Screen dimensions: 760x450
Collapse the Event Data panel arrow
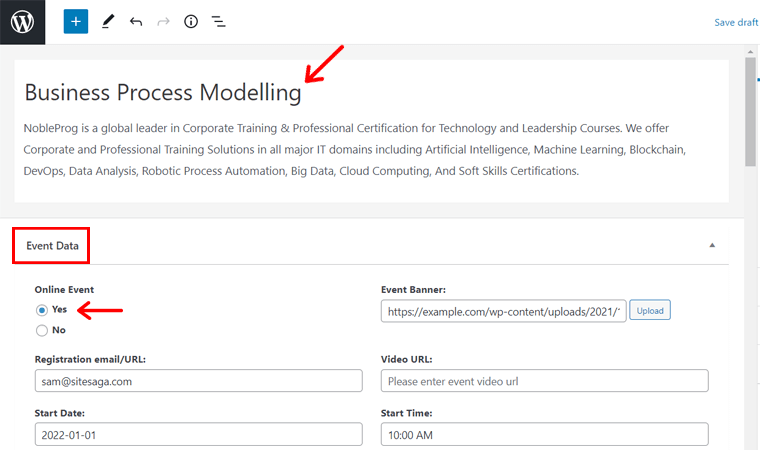[712, 245]
